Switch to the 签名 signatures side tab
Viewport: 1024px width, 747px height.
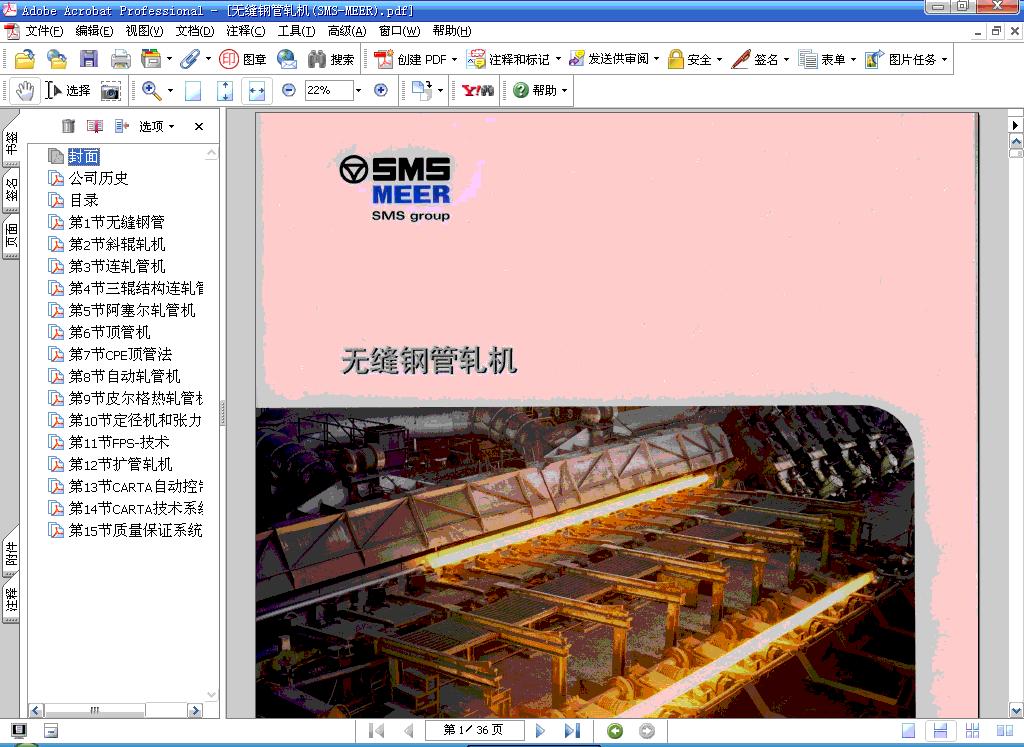point(11,192)
